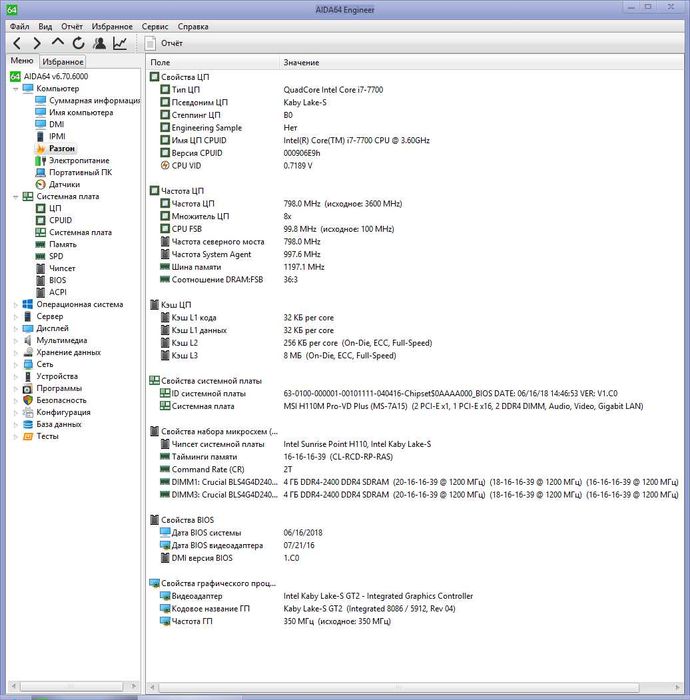Click the Устройства device icon
The width and height of the screenshot is (690, 700).
click(28, 376)
